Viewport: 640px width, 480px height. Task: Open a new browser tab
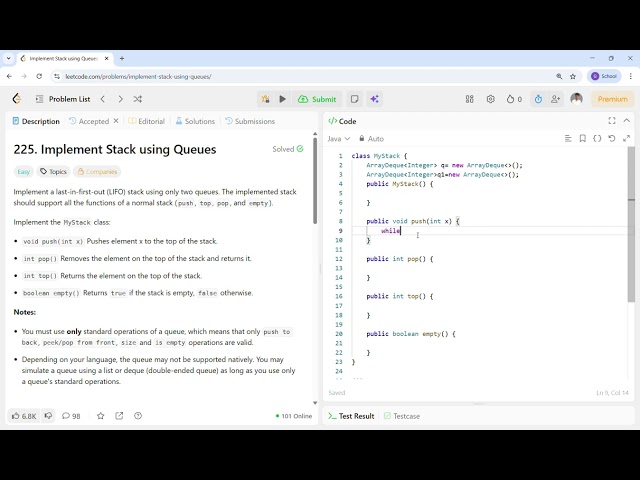point(122,58)
